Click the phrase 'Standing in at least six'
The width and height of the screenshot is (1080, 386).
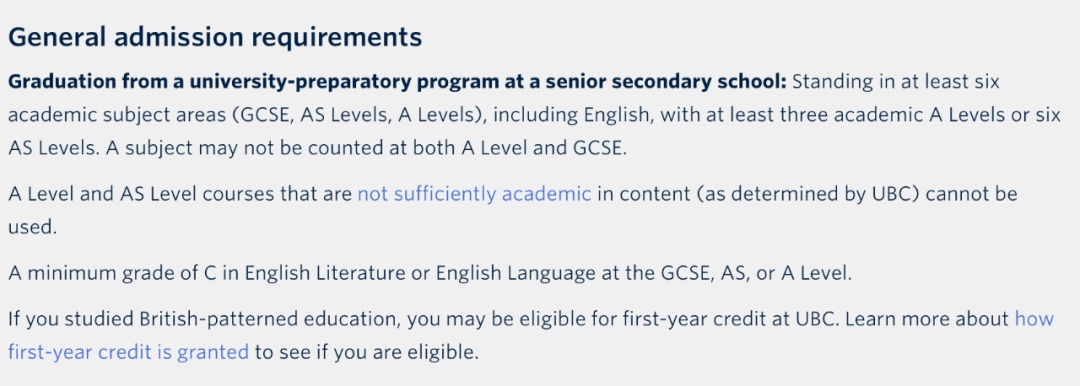[x=895, y=82]
